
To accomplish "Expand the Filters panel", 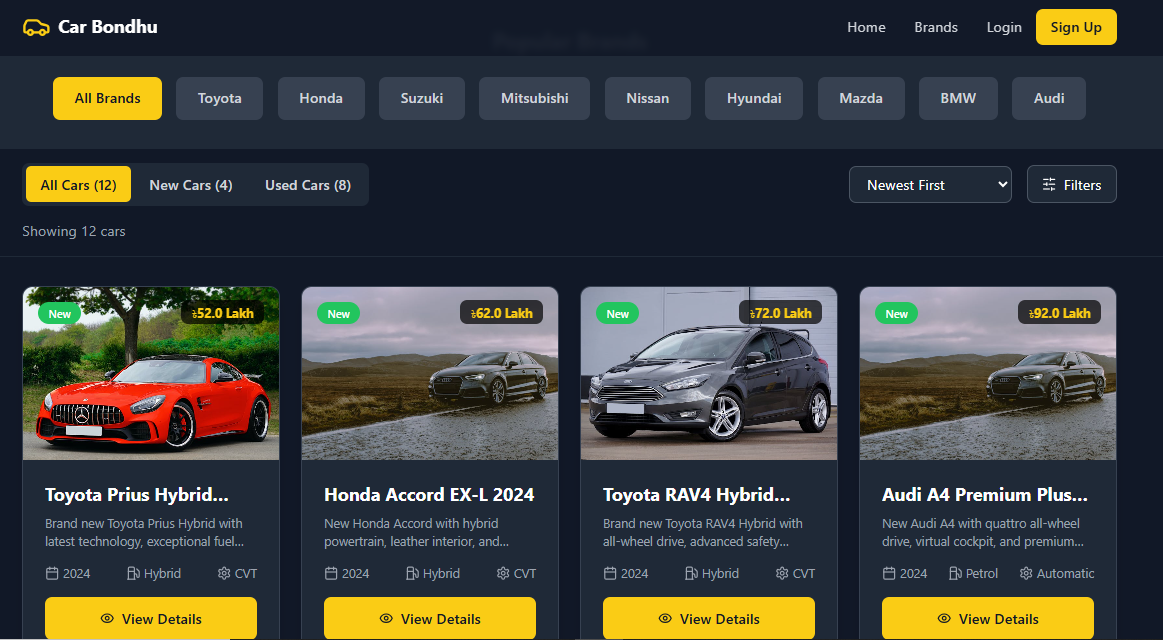I will coord(1071,185).
